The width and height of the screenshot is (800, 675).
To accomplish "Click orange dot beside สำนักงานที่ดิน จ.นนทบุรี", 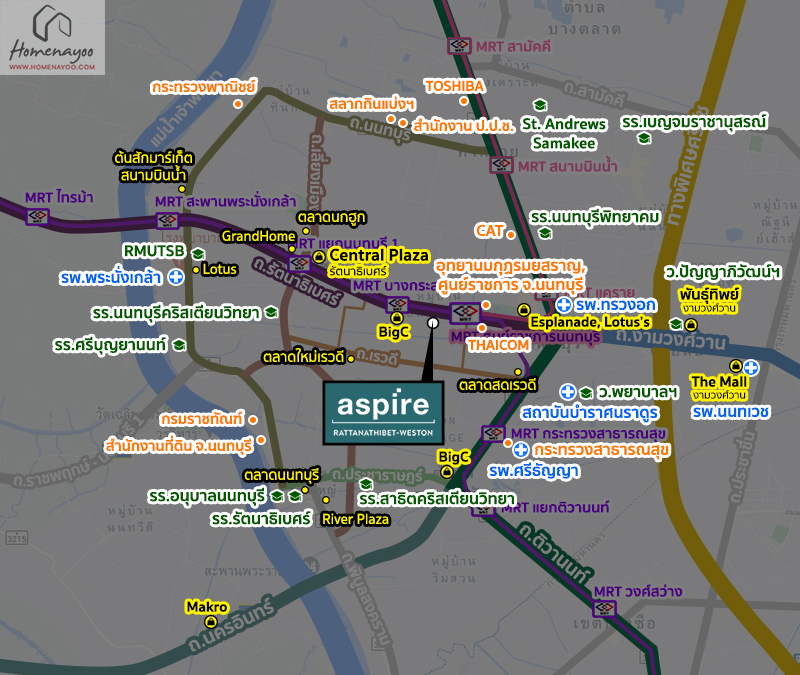I will click(x=261, y=440).
